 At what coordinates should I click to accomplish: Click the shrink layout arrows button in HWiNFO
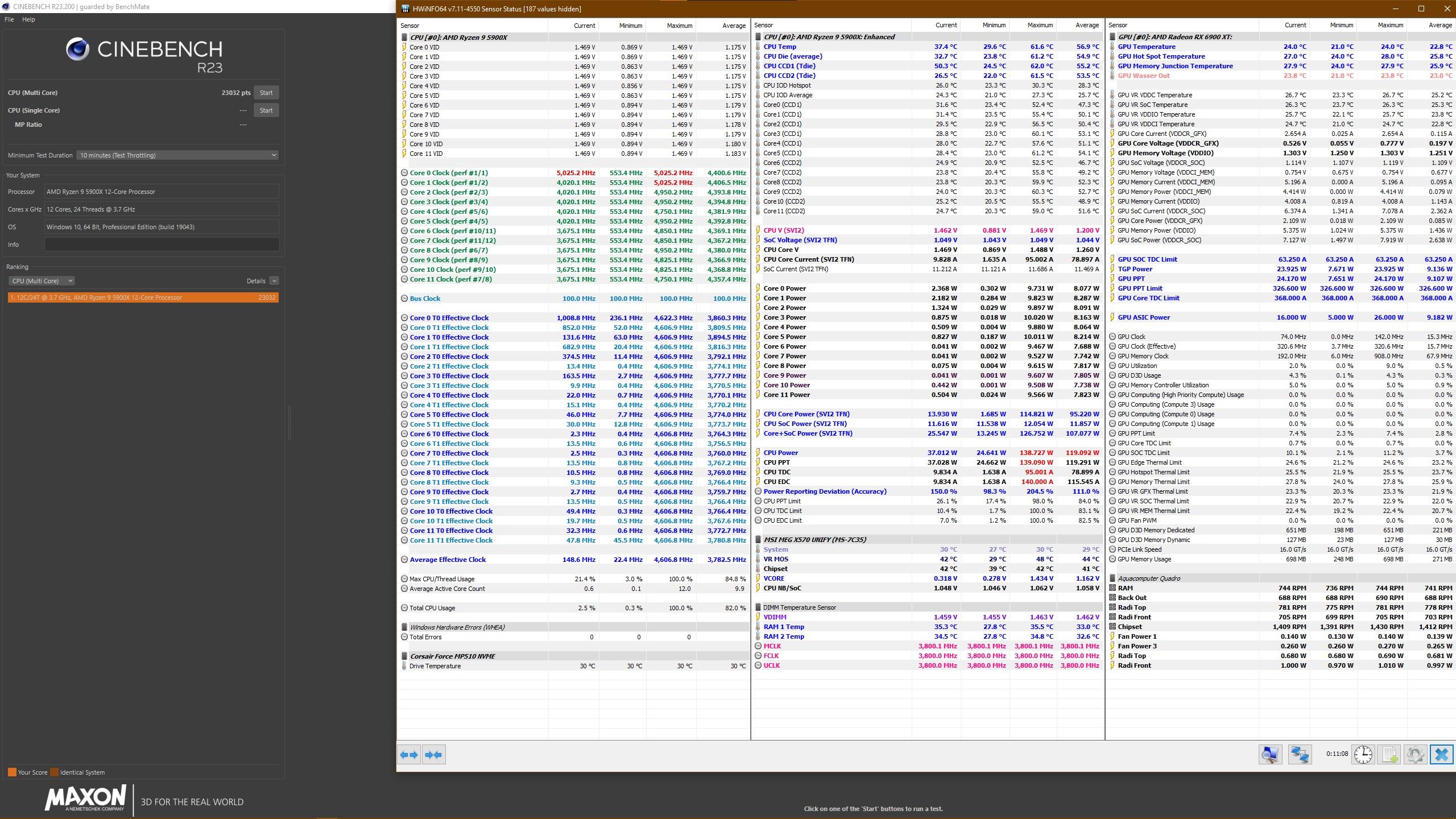click(x=433, y=755)
